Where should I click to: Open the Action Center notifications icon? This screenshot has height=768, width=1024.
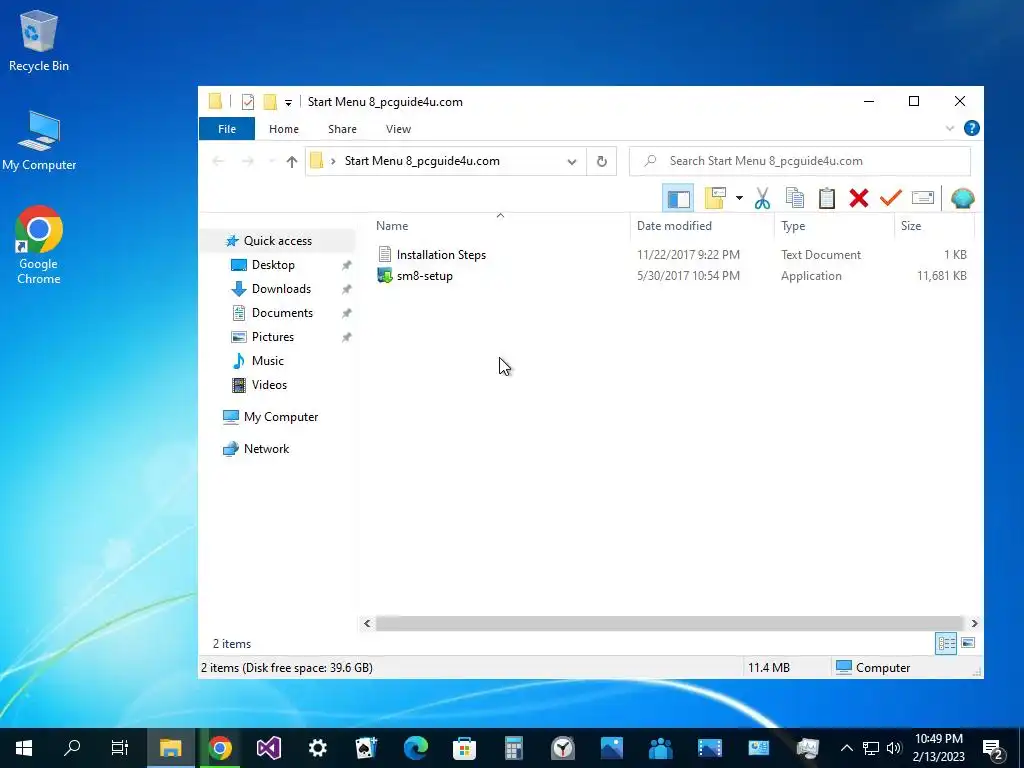[993, 748]
